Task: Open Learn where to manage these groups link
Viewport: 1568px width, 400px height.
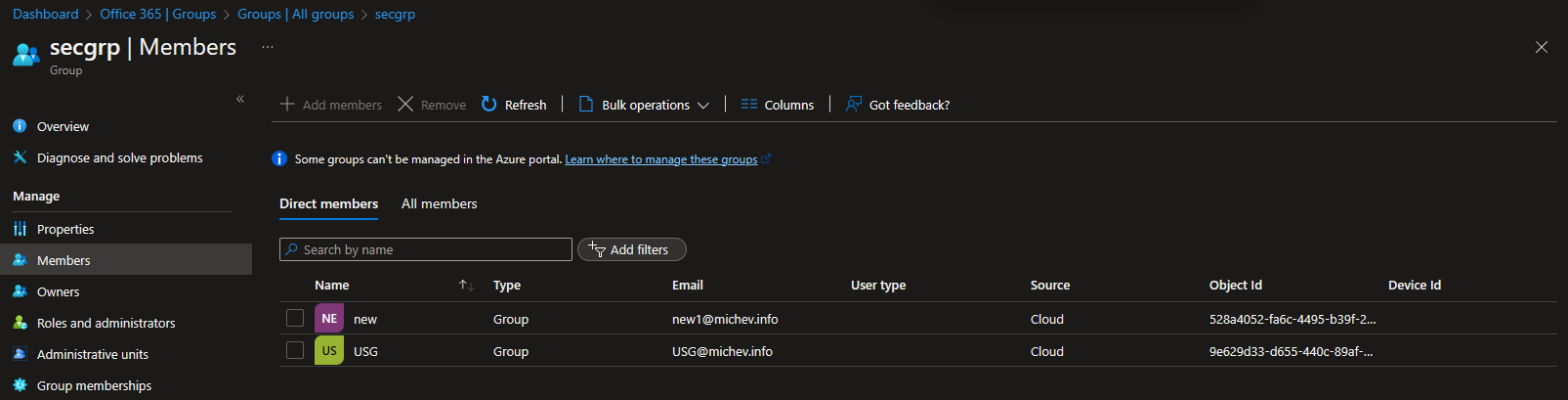Action: coord(661,159)
